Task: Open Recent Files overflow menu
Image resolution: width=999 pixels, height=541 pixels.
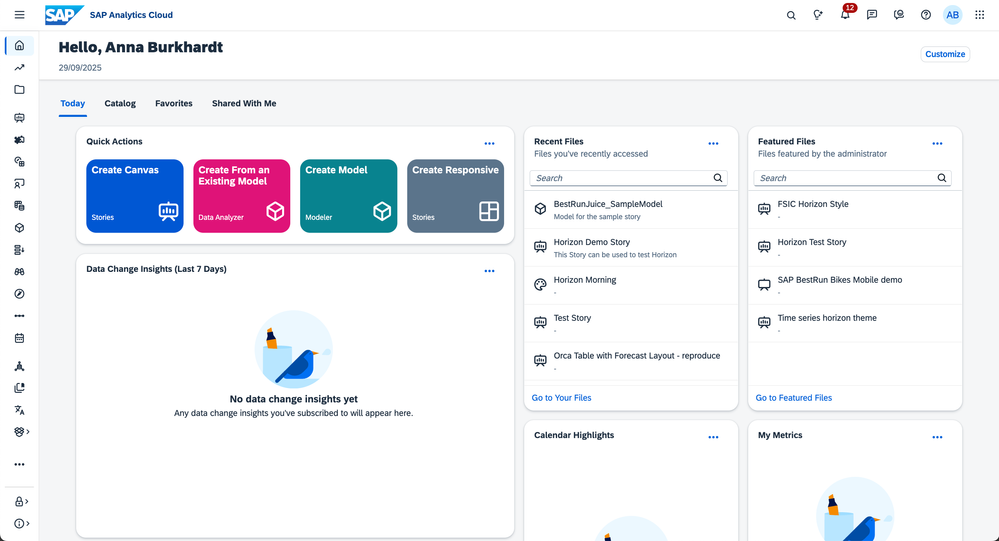Action: [713, 143]
